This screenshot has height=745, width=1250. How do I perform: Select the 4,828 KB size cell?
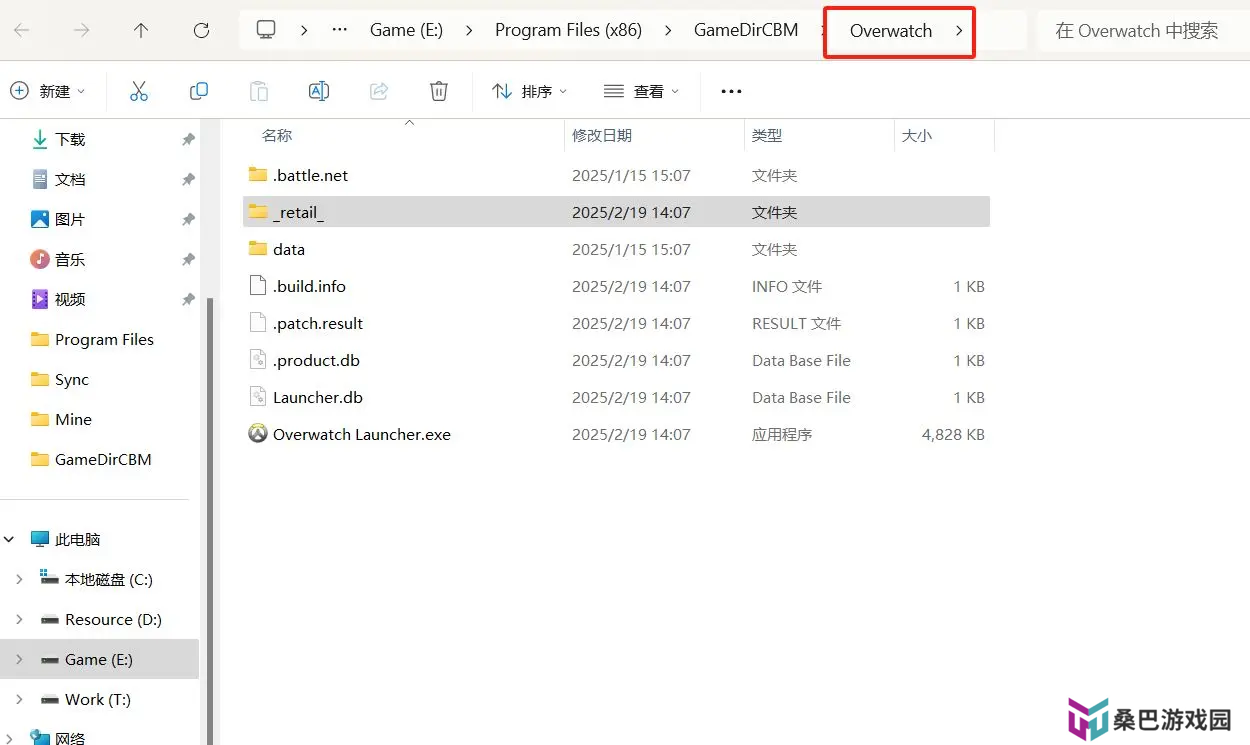tap(953, 434)
